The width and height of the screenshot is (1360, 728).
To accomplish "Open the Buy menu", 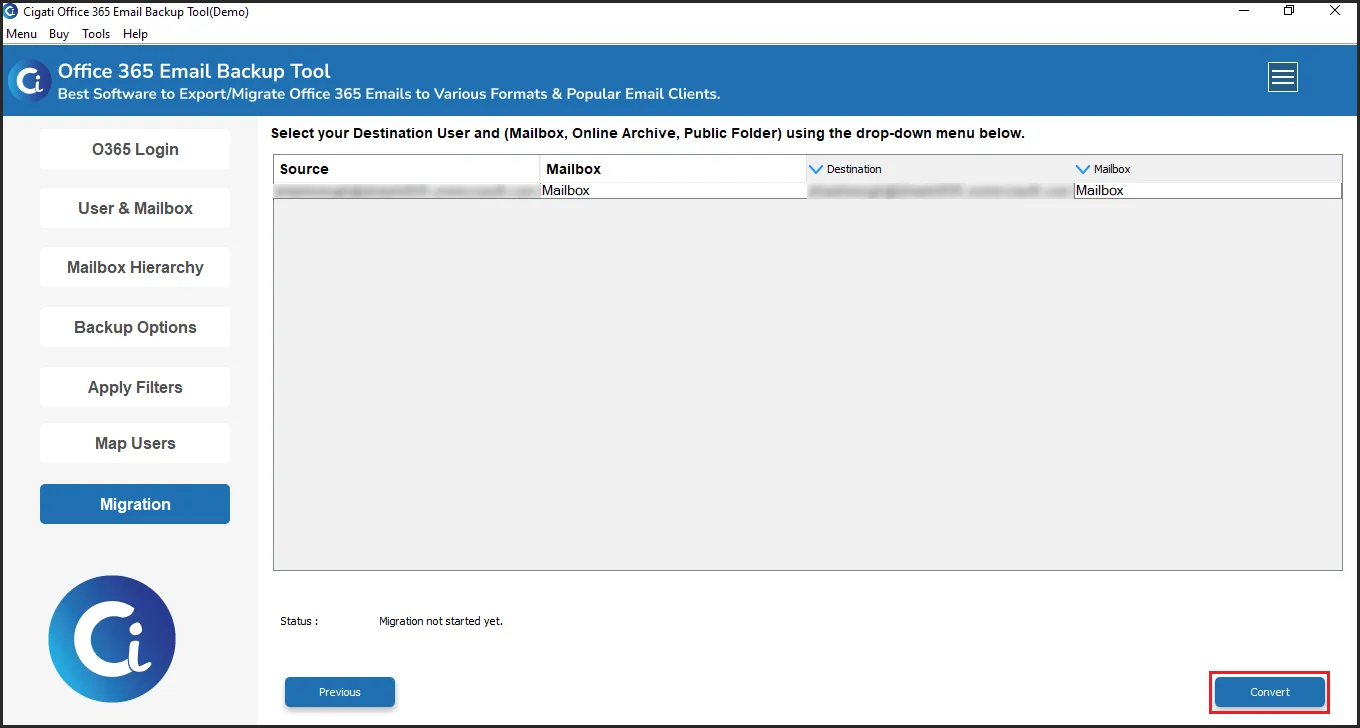I will (59, 34).
